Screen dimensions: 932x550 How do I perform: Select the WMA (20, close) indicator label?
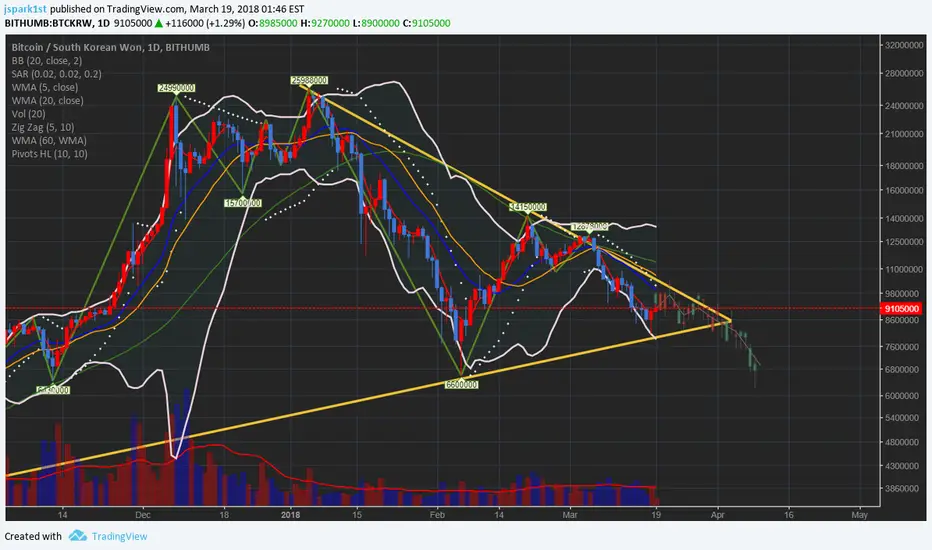coord(48,100)
